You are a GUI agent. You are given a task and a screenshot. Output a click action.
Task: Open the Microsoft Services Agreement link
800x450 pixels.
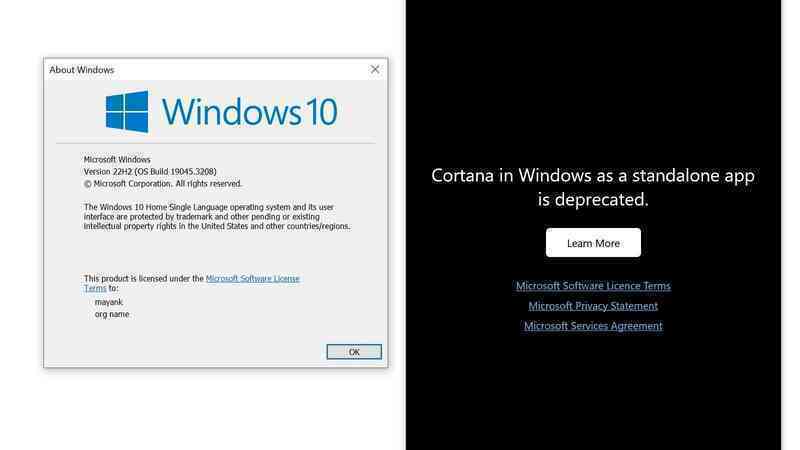pyautogui.click(x=593, y=326)
